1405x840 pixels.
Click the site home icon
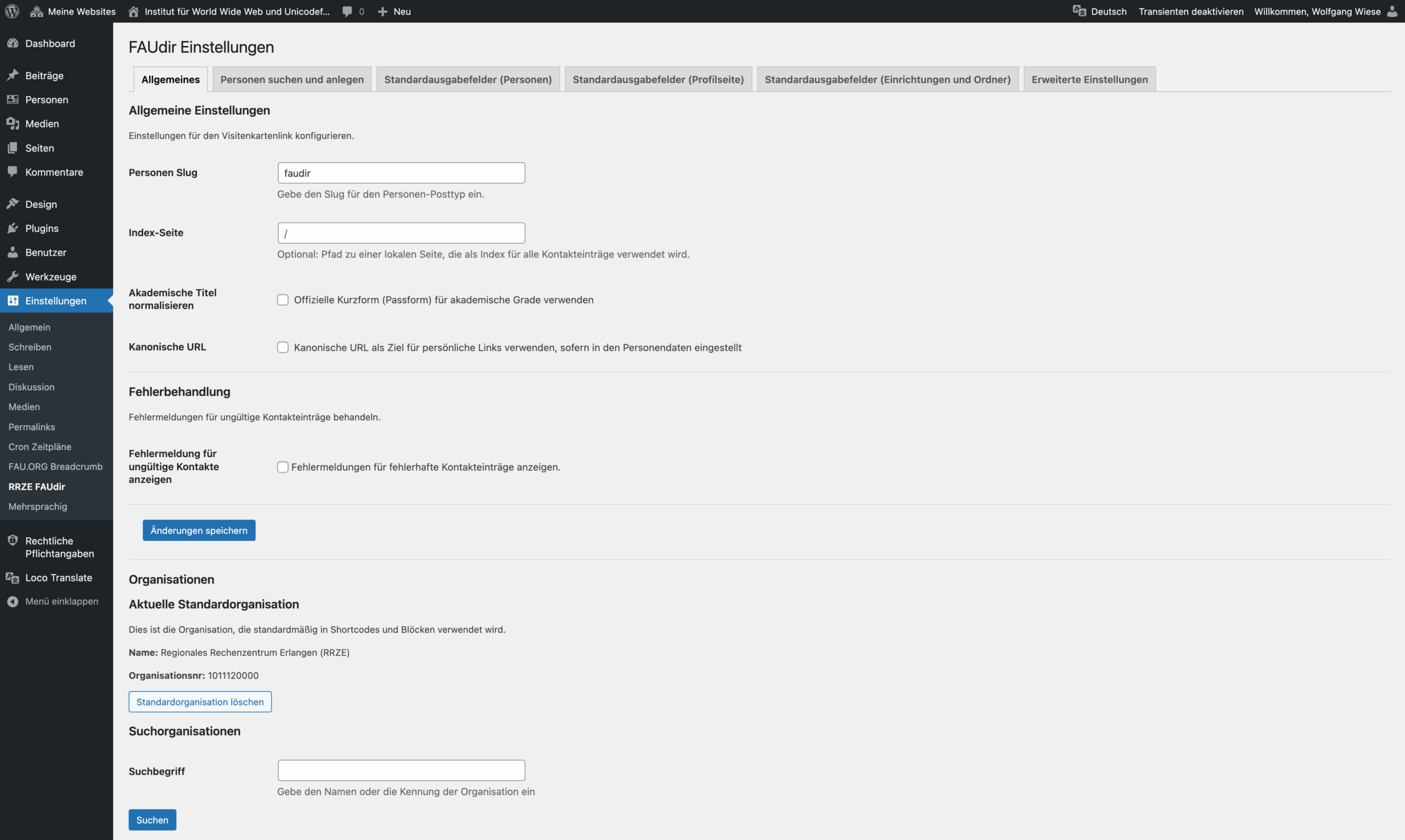click(x=133, y=12)
